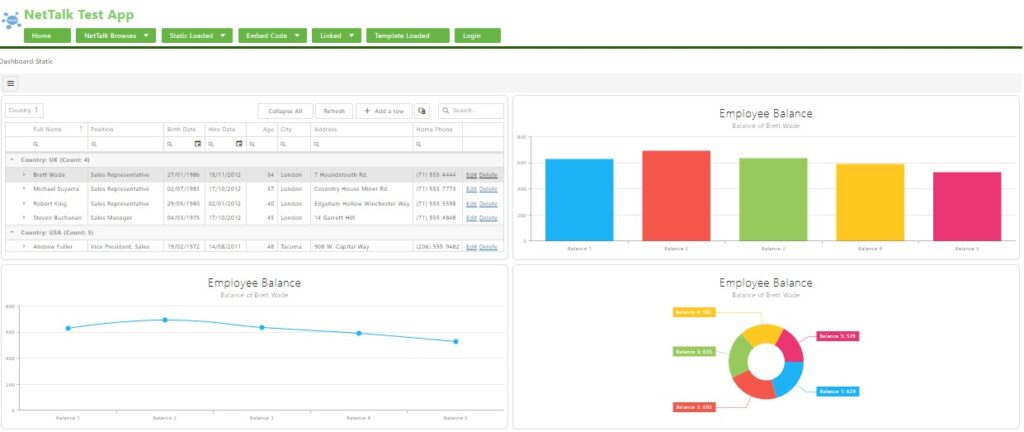Viewport: 1024px width, 432px height.
Task: Click the Refresh button
Action: pyautogui.click(x=334, y=111)
